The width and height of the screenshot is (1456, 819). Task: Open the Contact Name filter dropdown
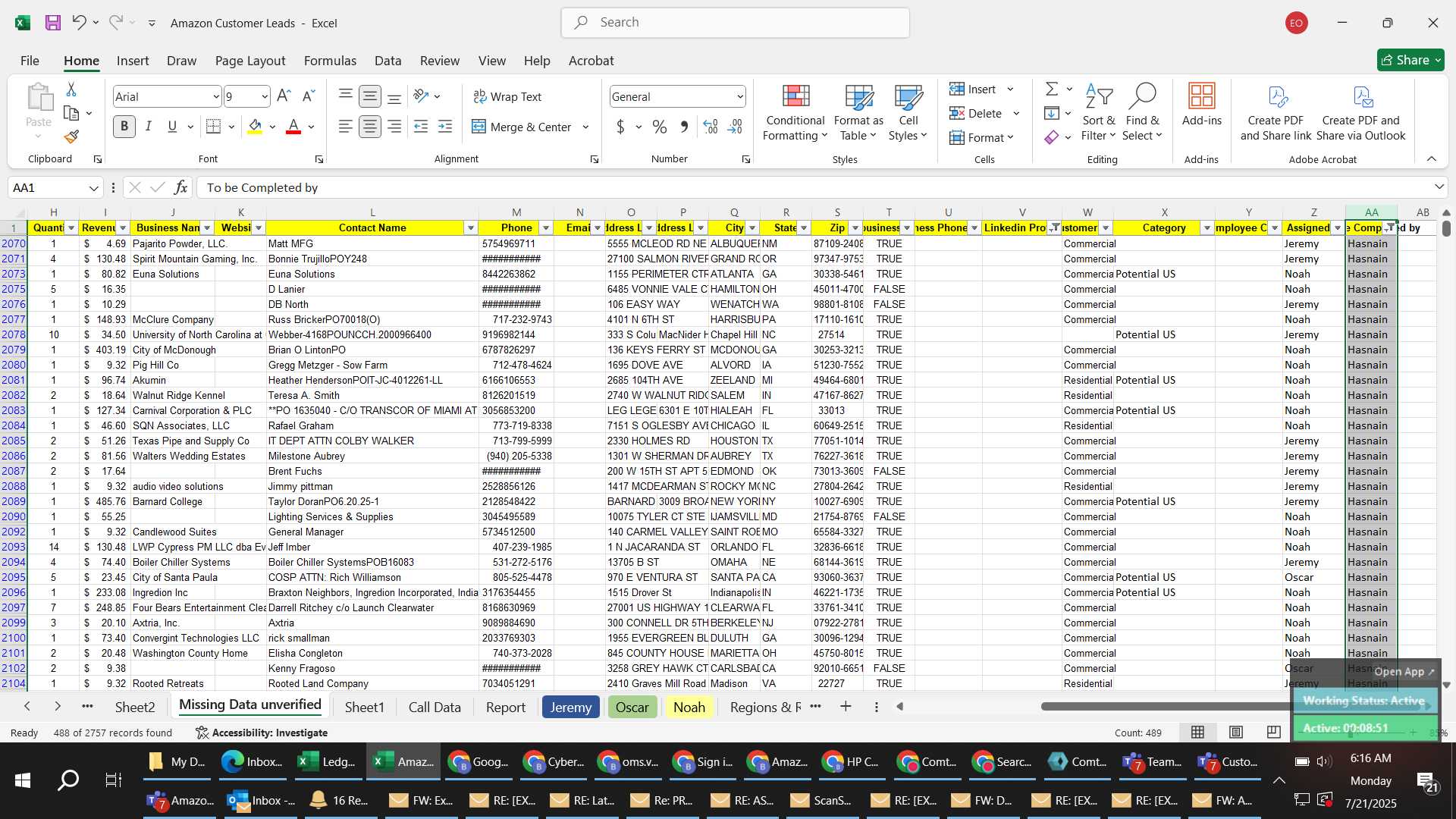[470, 228]
